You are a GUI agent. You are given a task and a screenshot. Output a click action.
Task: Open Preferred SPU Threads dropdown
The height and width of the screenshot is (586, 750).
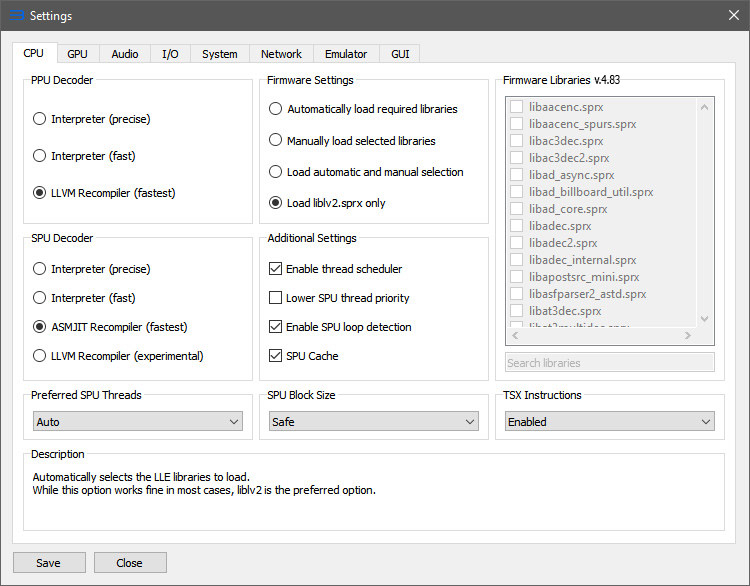(138, 421)
